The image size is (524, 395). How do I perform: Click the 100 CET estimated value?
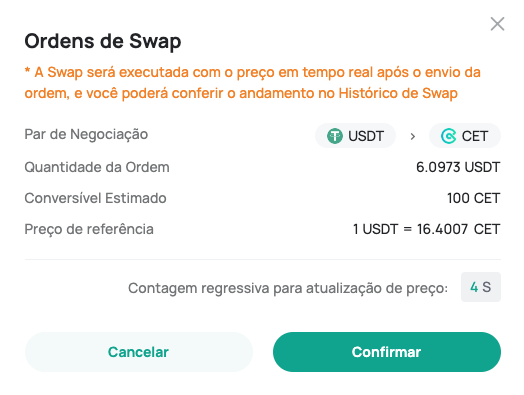coord(474,198)
